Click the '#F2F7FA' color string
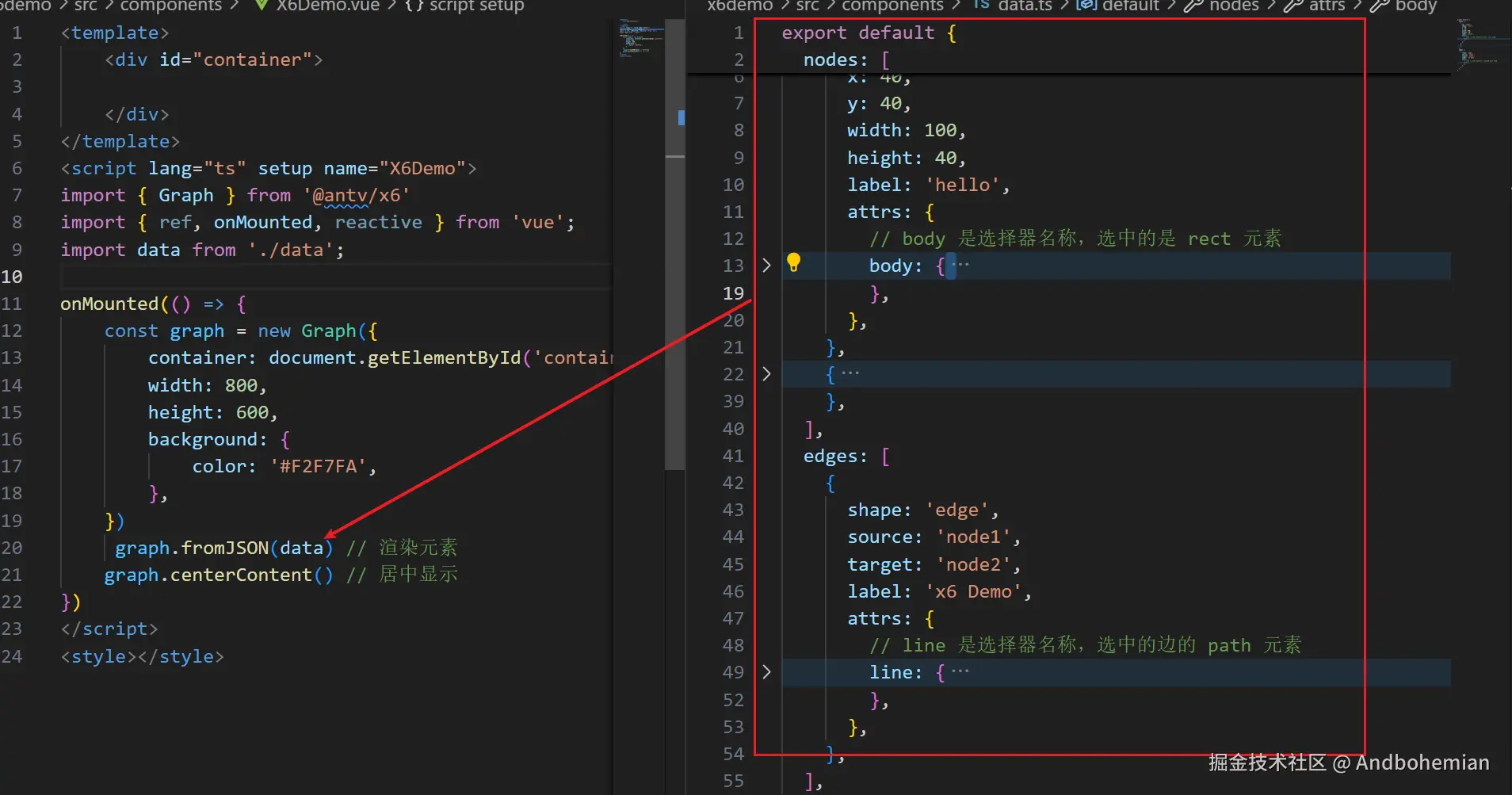 [x=318, y=466]
